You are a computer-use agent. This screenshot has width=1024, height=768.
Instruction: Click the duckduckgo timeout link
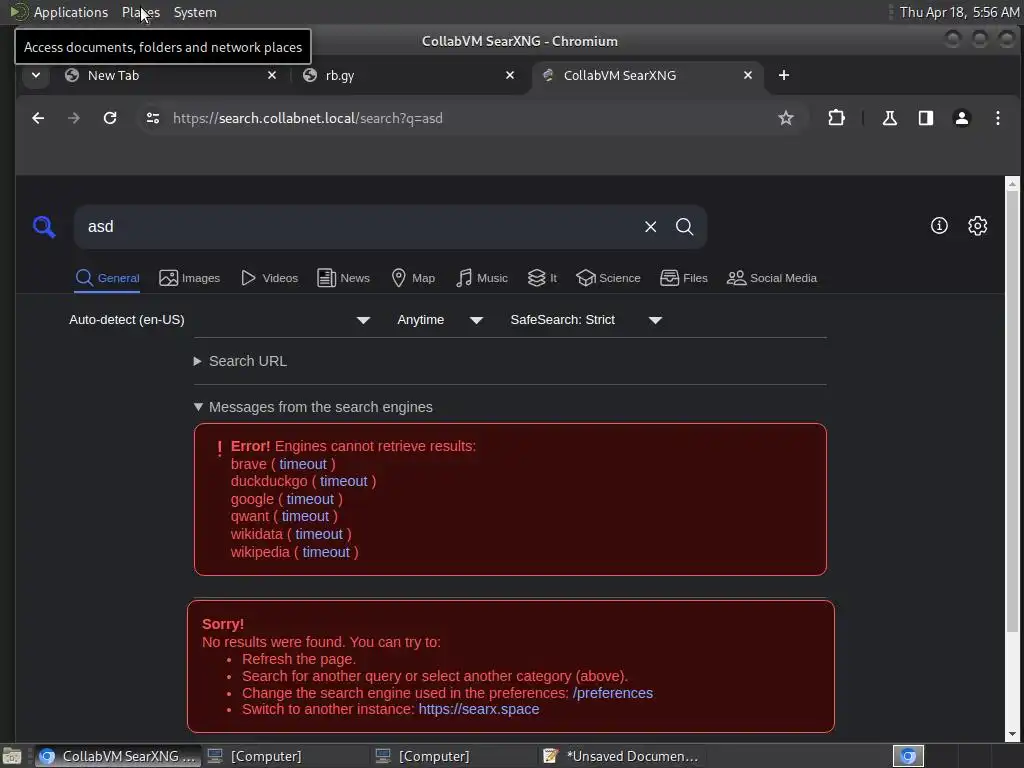(x=344, y=481)
